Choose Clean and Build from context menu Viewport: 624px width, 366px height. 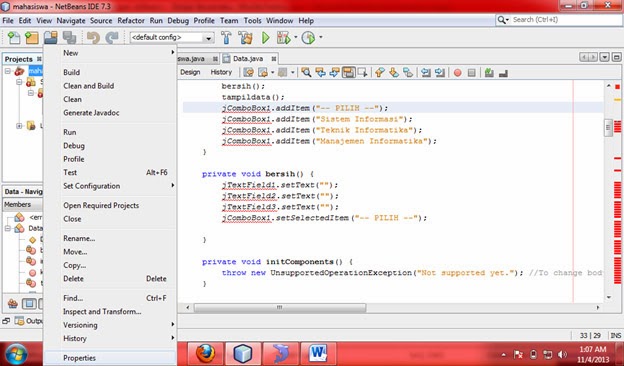click(x=88, y=86)
